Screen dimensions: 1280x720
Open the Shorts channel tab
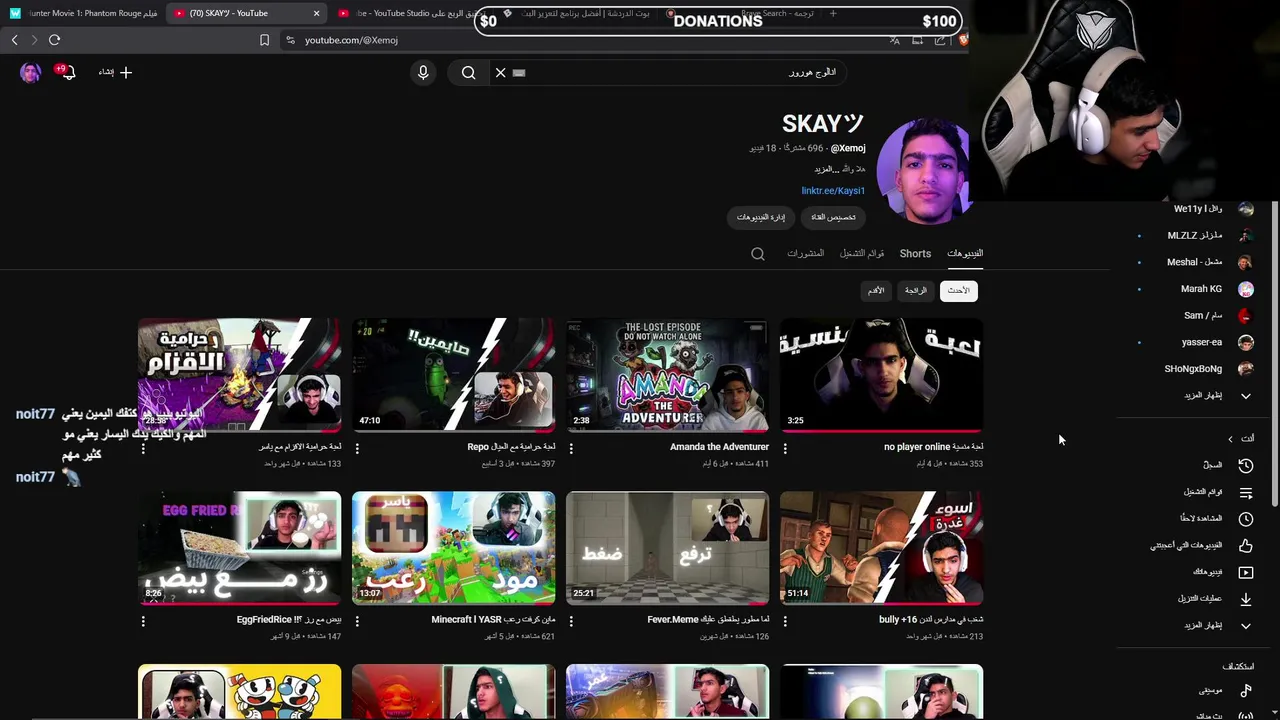[x=915, y=254]
